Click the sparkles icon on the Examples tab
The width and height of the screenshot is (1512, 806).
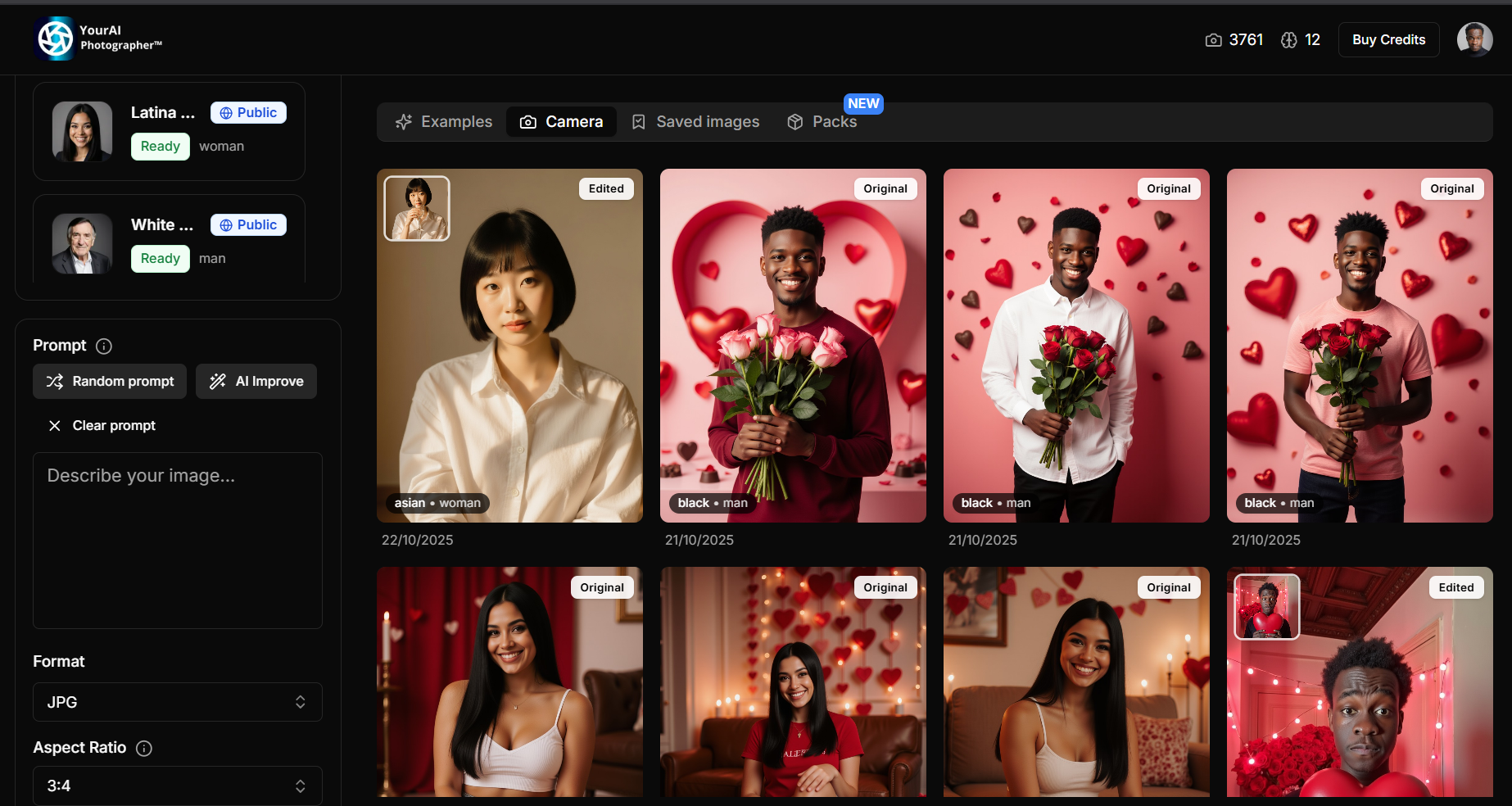[x=403, y=121]
